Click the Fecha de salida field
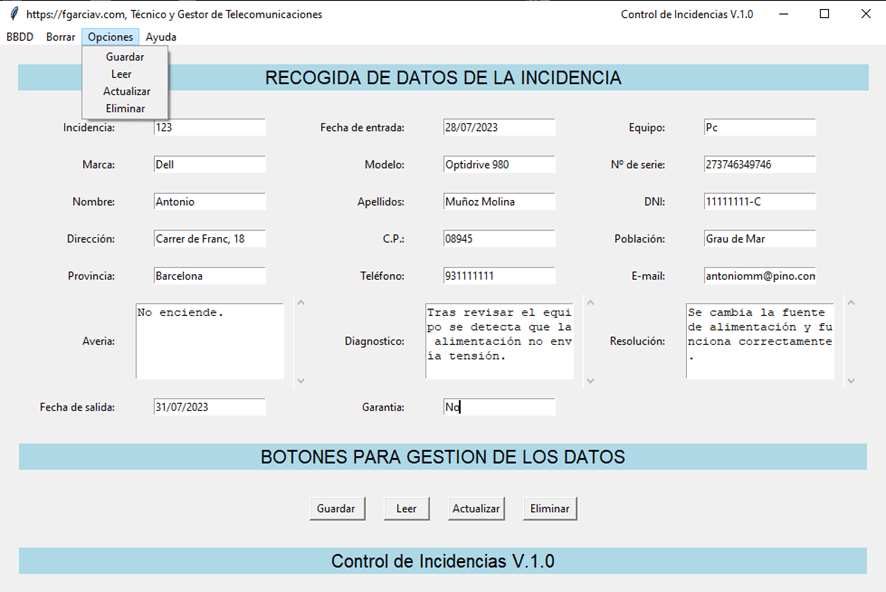The height and width of the screenshot is (592, 886). (x=209, y=407)
